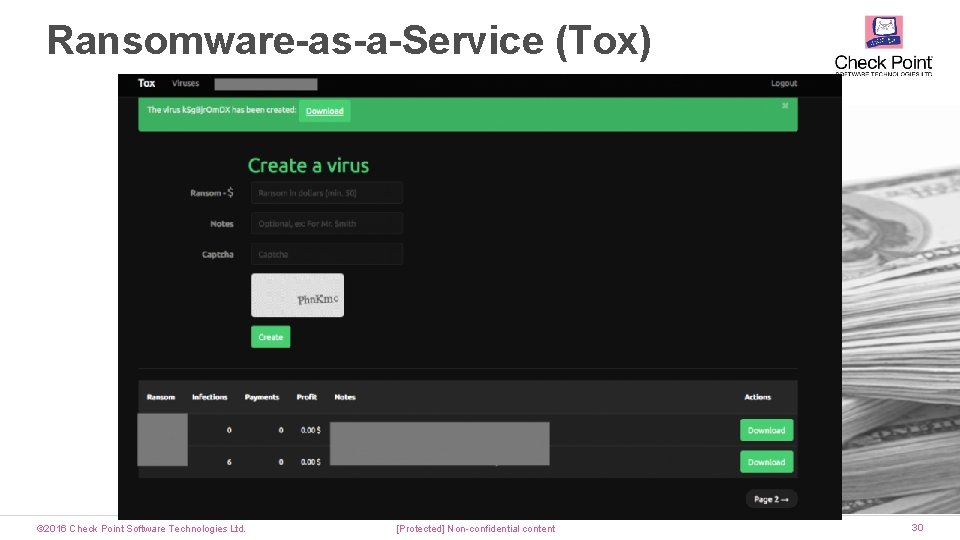Click the Infections column header
This screenshot has width=960, height=540.
[210, 397]
